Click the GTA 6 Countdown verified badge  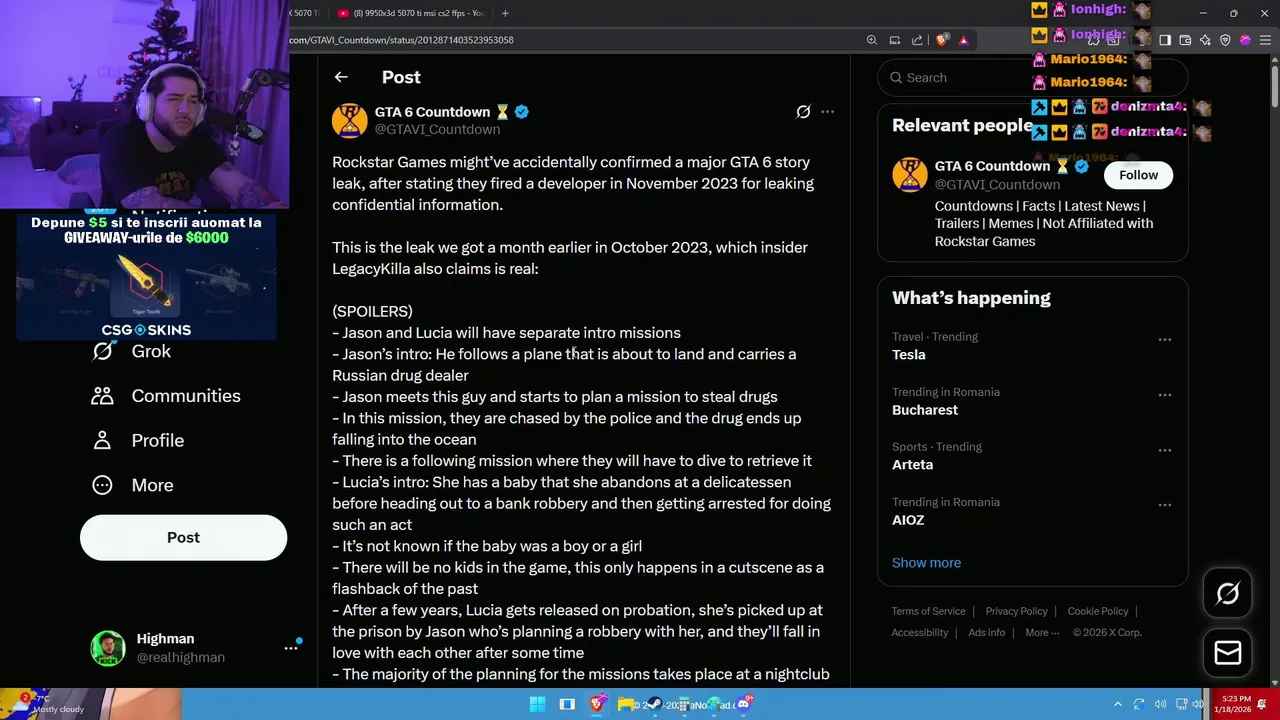[522, 112]
